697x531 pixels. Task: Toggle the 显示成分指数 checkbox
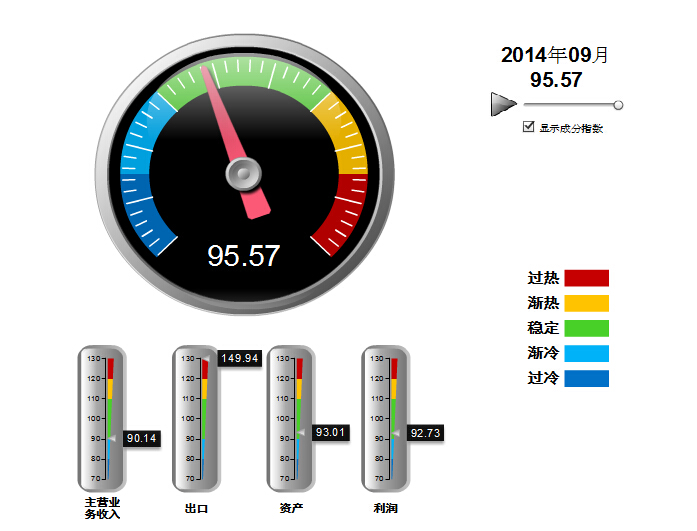(529, 127)
